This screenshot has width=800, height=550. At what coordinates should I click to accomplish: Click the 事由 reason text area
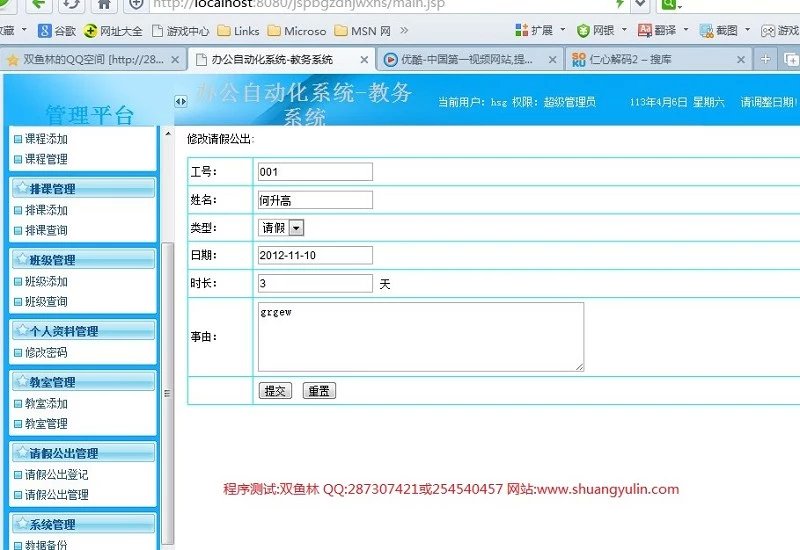pos(421,337)
